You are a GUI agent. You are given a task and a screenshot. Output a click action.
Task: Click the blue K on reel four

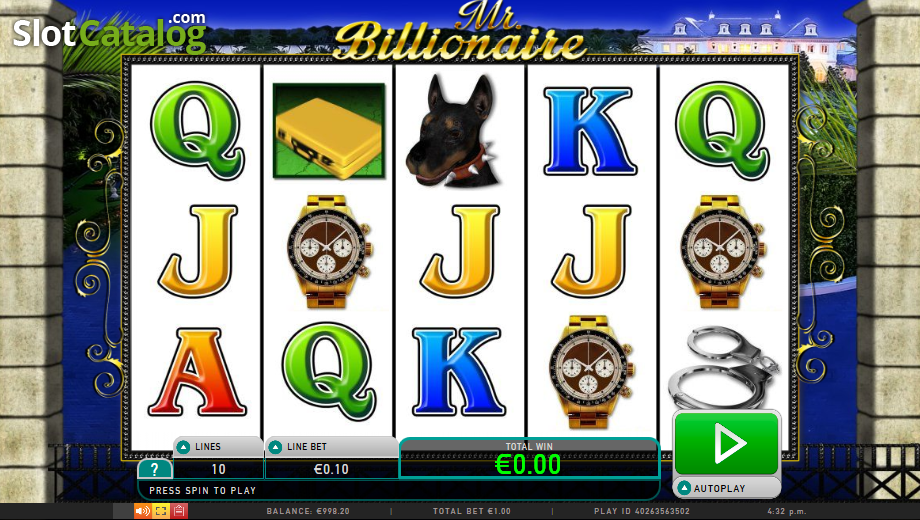[x=590, y=131]
